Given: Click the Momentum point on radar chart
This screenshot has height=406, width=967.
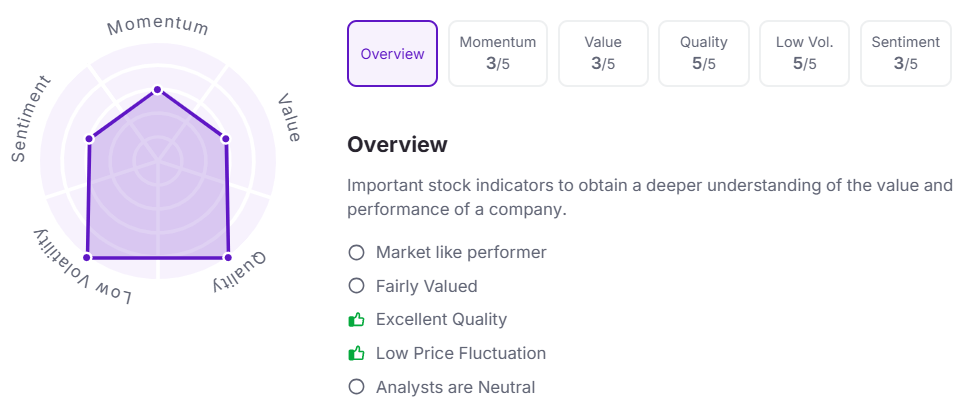Looking at the screenshot, I should coord(157,90).
